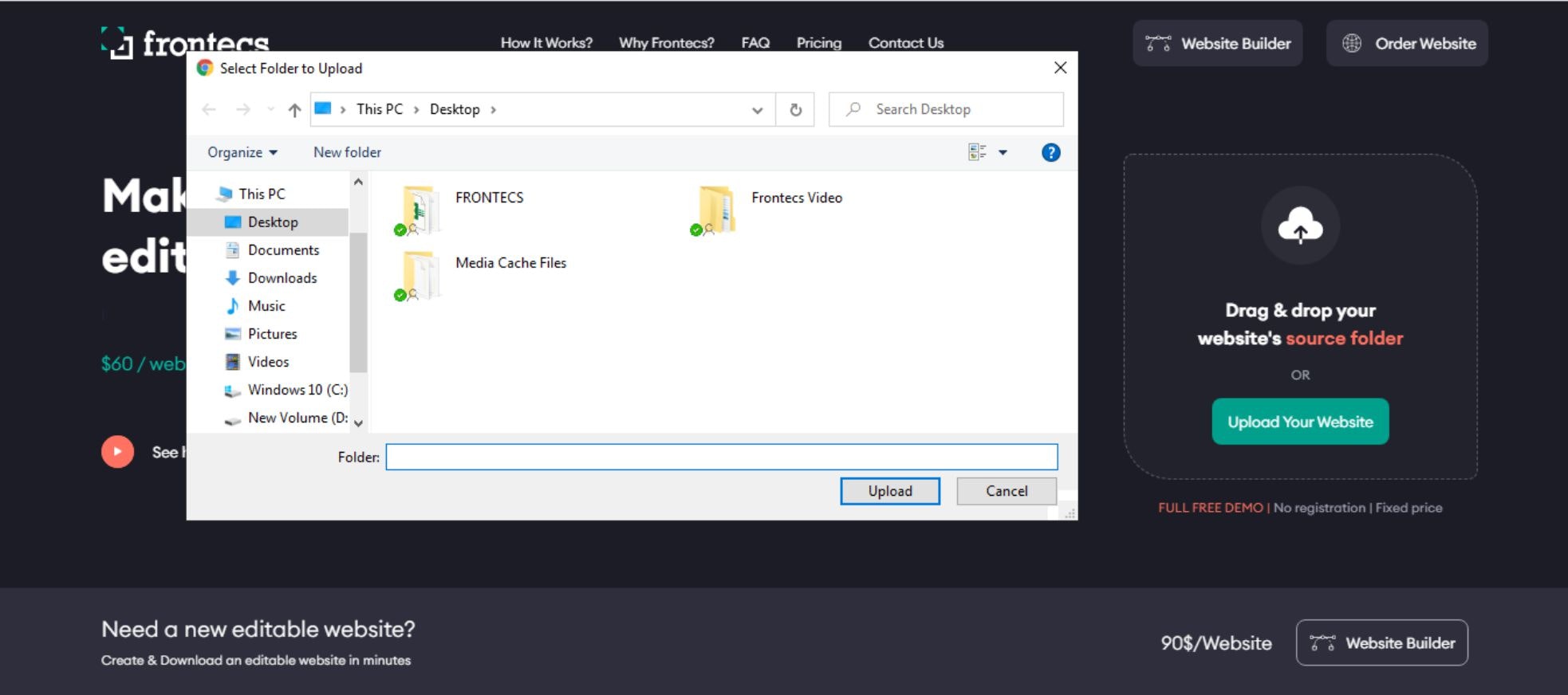Select Downloads in navigation pane

point(282,277)
